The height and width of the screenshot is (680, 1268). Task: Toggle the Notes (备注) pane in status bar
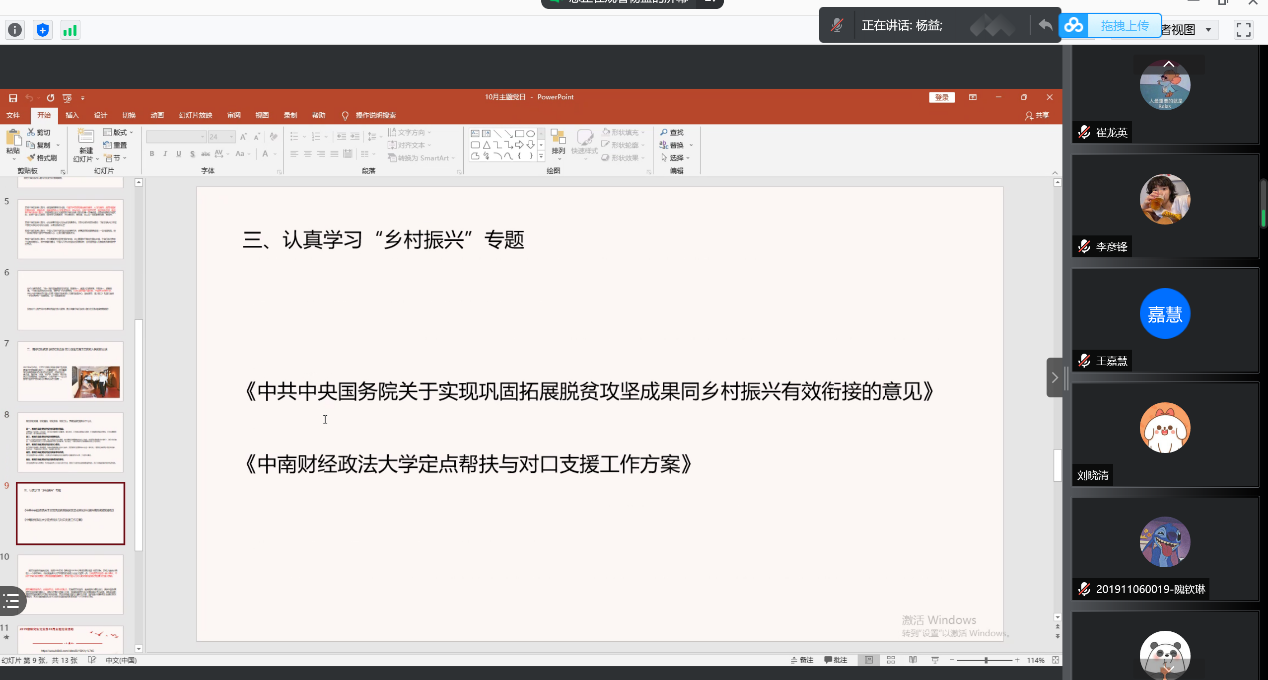pos(804,660)
